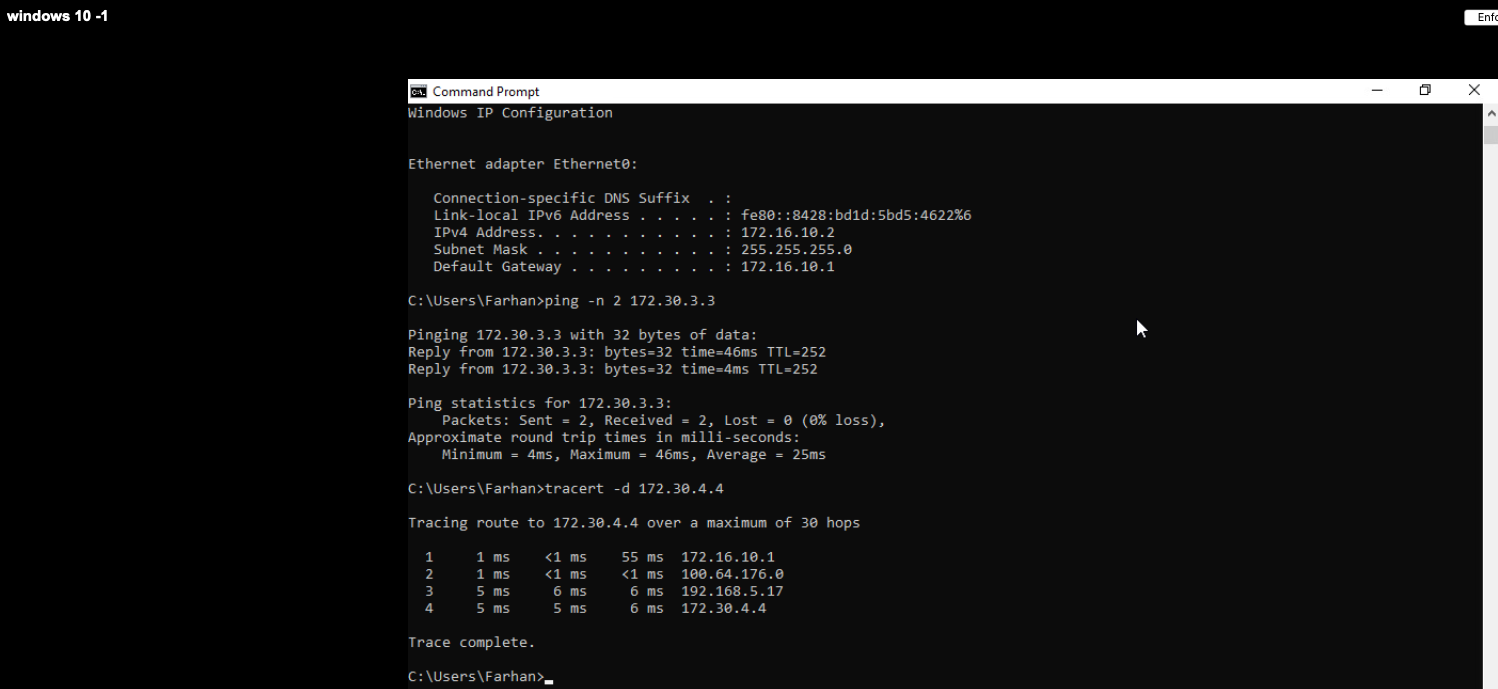Click the Default Gateway value 172.16.10.1
Viewport: 1498px width, 689px height.
coord(787,267)
